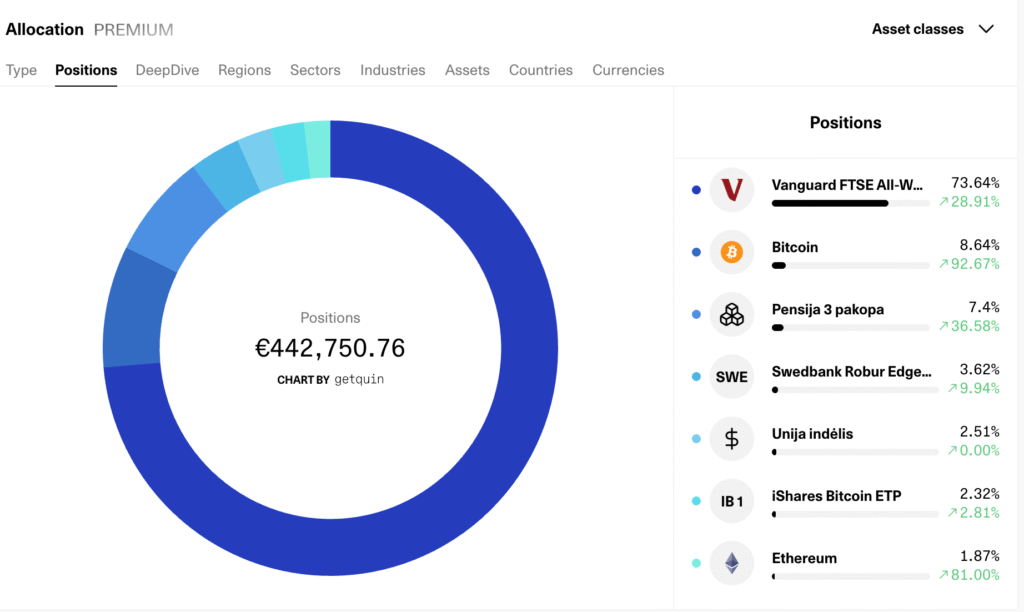Open the Swedbank Robur Edge position entry

(x=851, y=371)
